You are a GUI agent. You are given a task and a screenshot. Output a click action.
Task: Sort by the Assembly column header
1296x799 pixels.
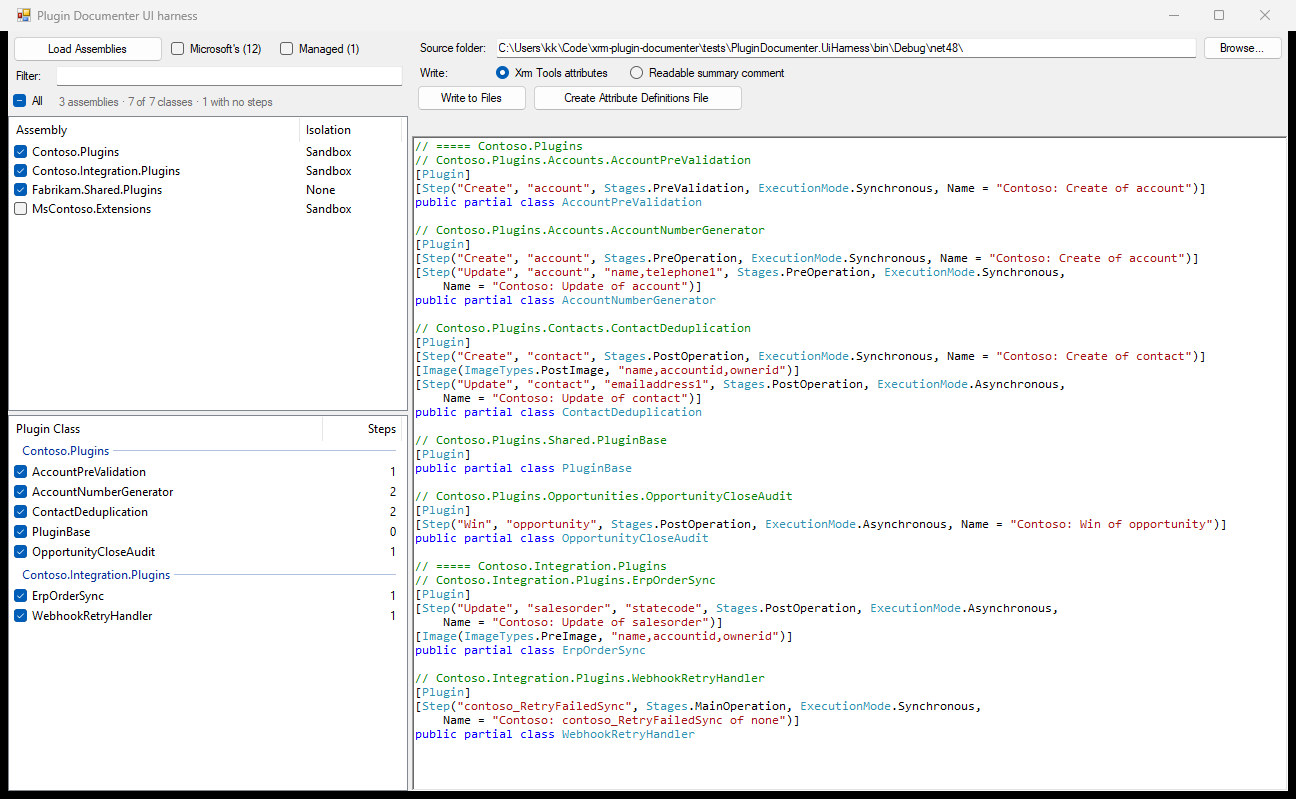[155, 130]
